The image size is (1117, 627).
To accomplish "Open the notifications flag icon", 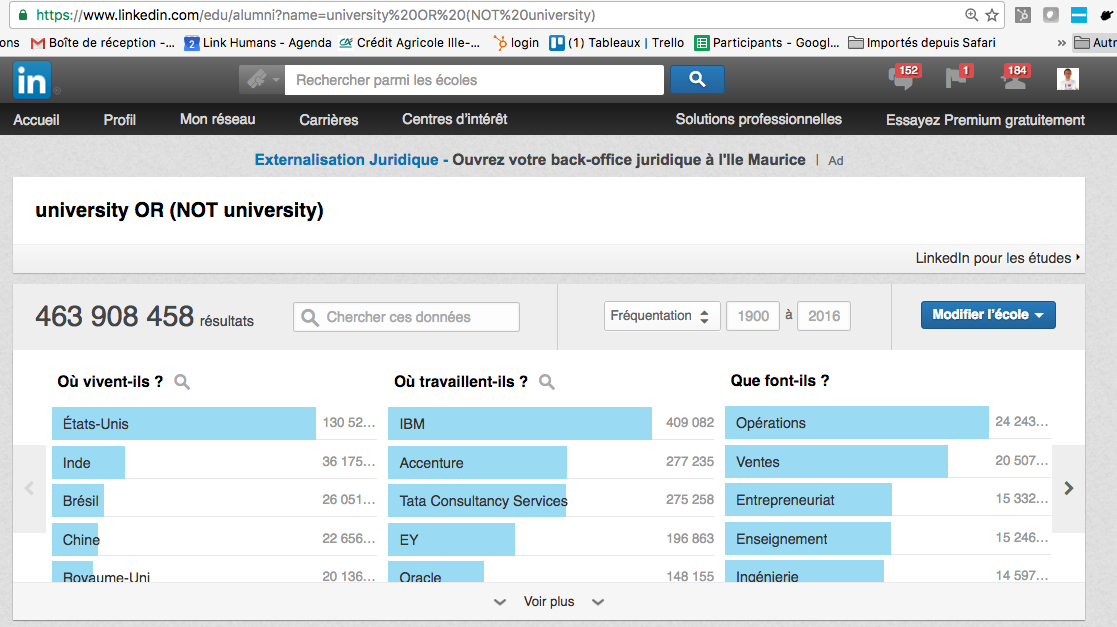I will [x=956, y=79].
